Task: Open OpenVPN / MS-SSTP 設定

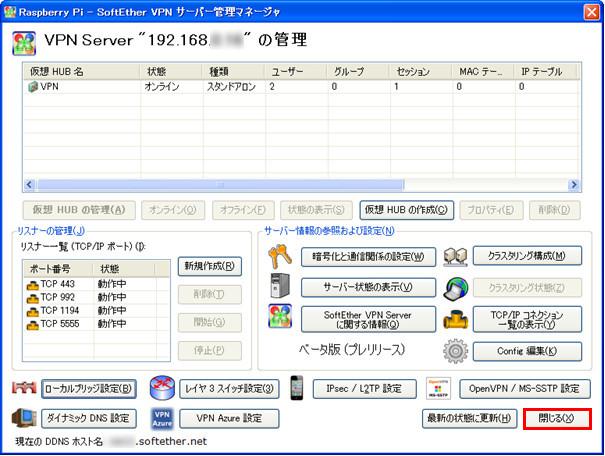Action: (x=525, y=388)
